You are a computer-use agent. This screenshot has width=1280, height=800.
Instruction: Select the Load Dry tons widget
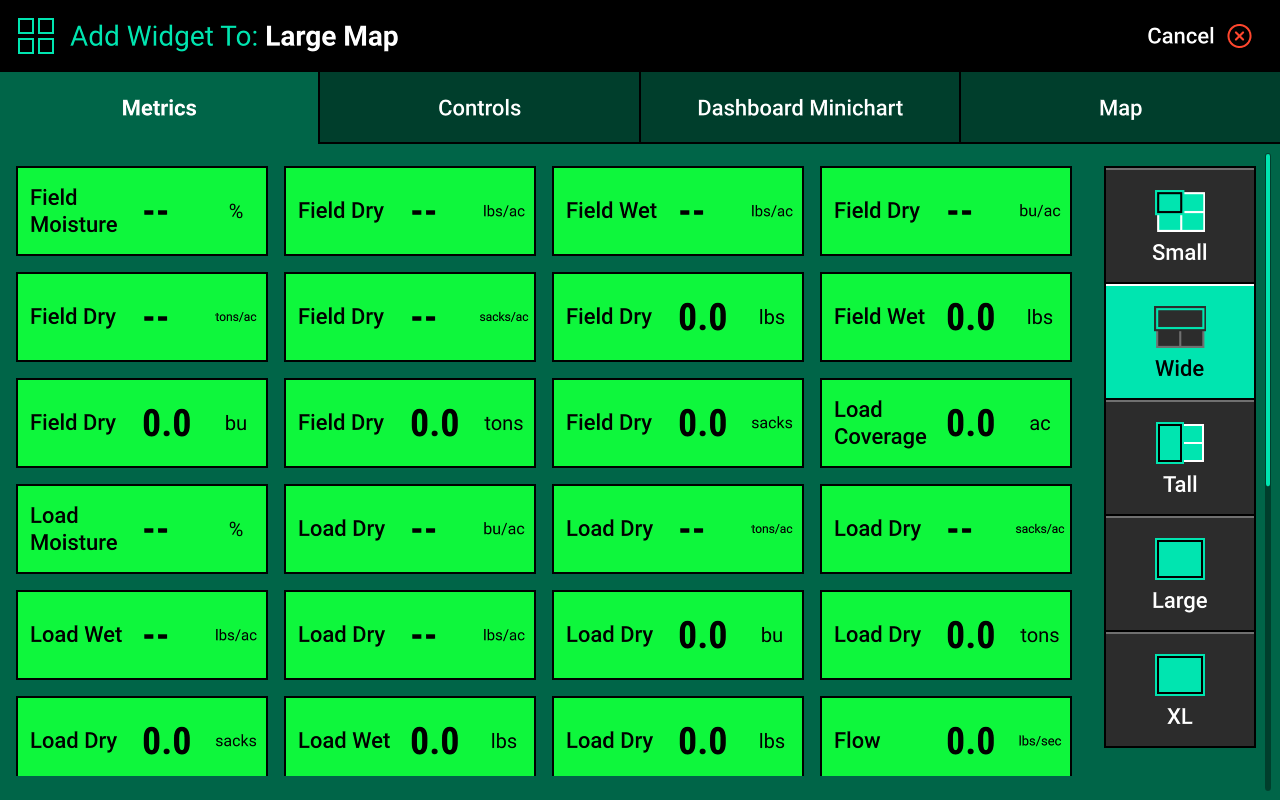pyautogui.click(x=945, y=635)
